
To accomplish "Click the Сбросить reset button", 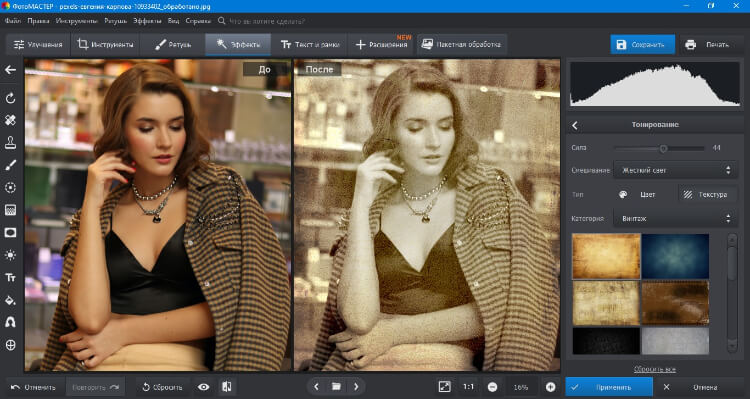I will point(162,387).
